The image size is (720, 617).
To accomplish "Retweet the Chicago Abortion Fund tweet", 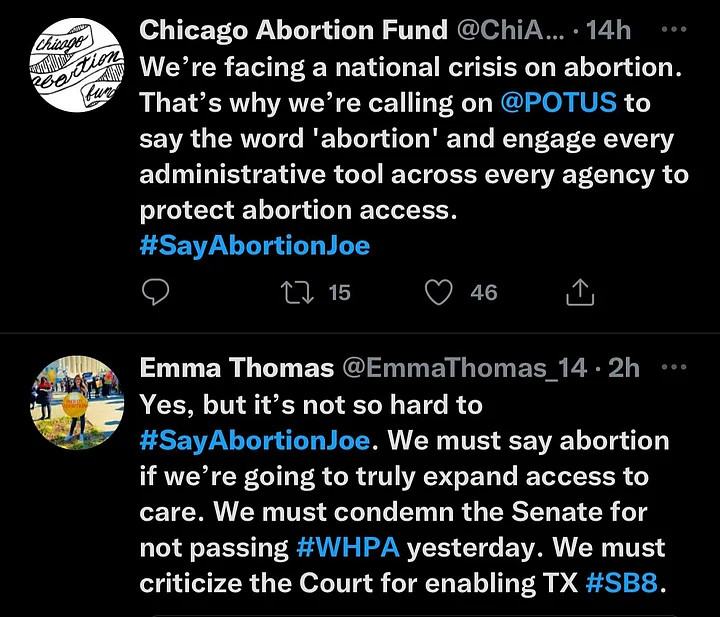I will coord(297,293).
